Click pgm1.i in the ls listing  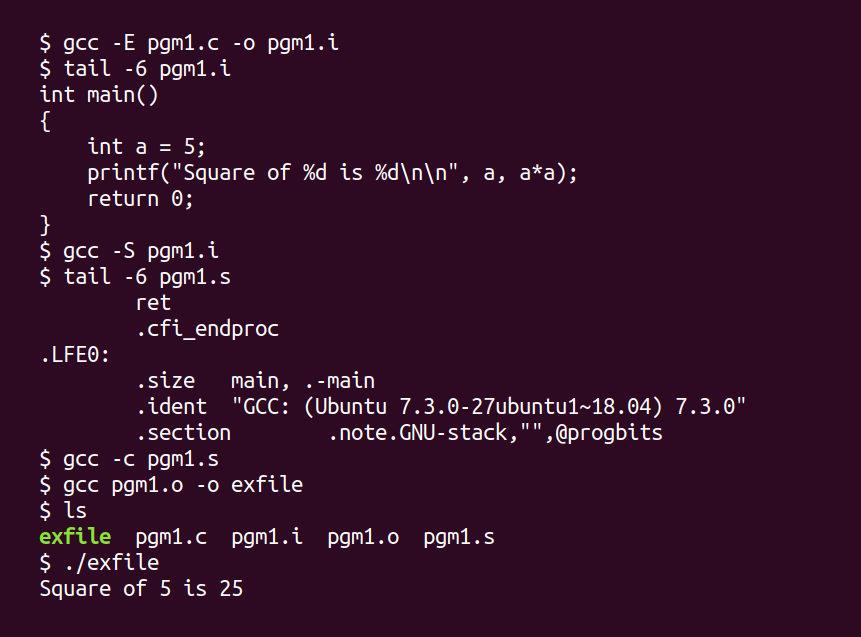(267, 537)
